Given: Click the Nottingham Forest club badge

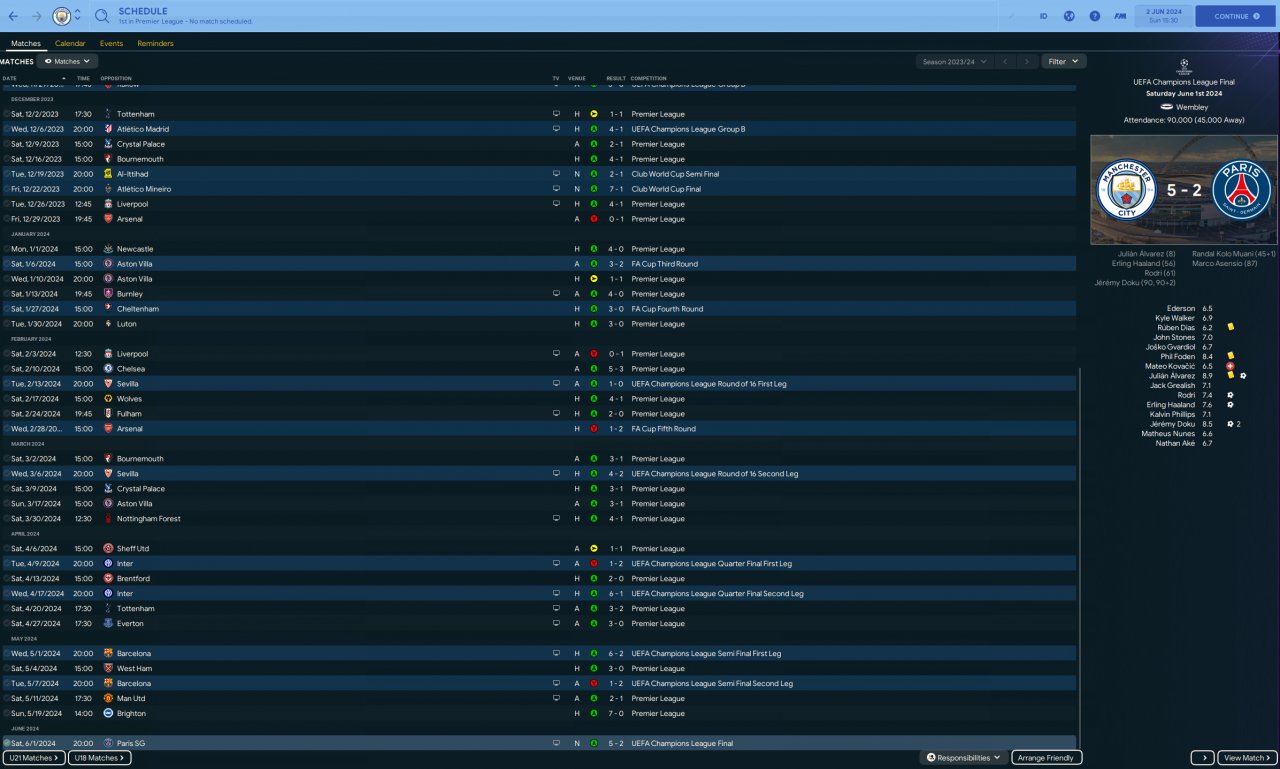Looking at the screenshot, I should [x=108, y=519].
